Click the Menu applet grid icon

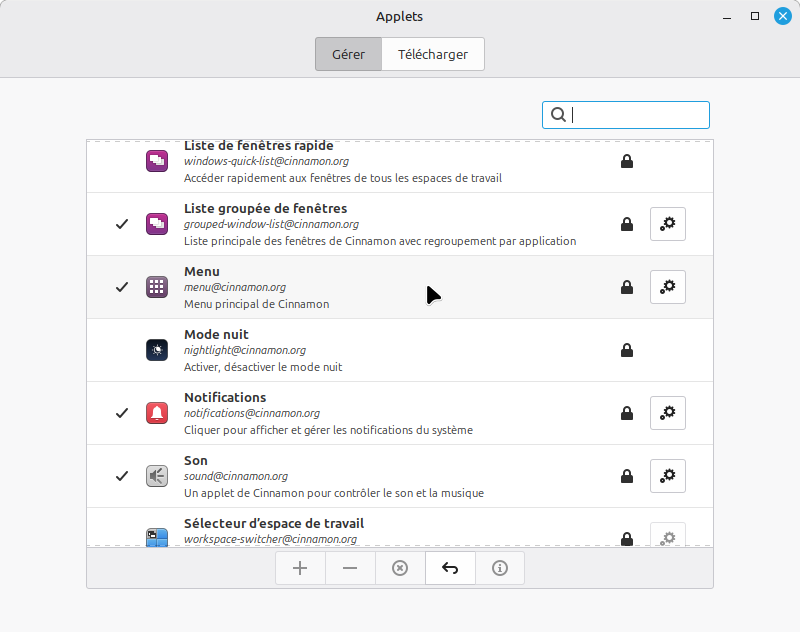point(156,287)
